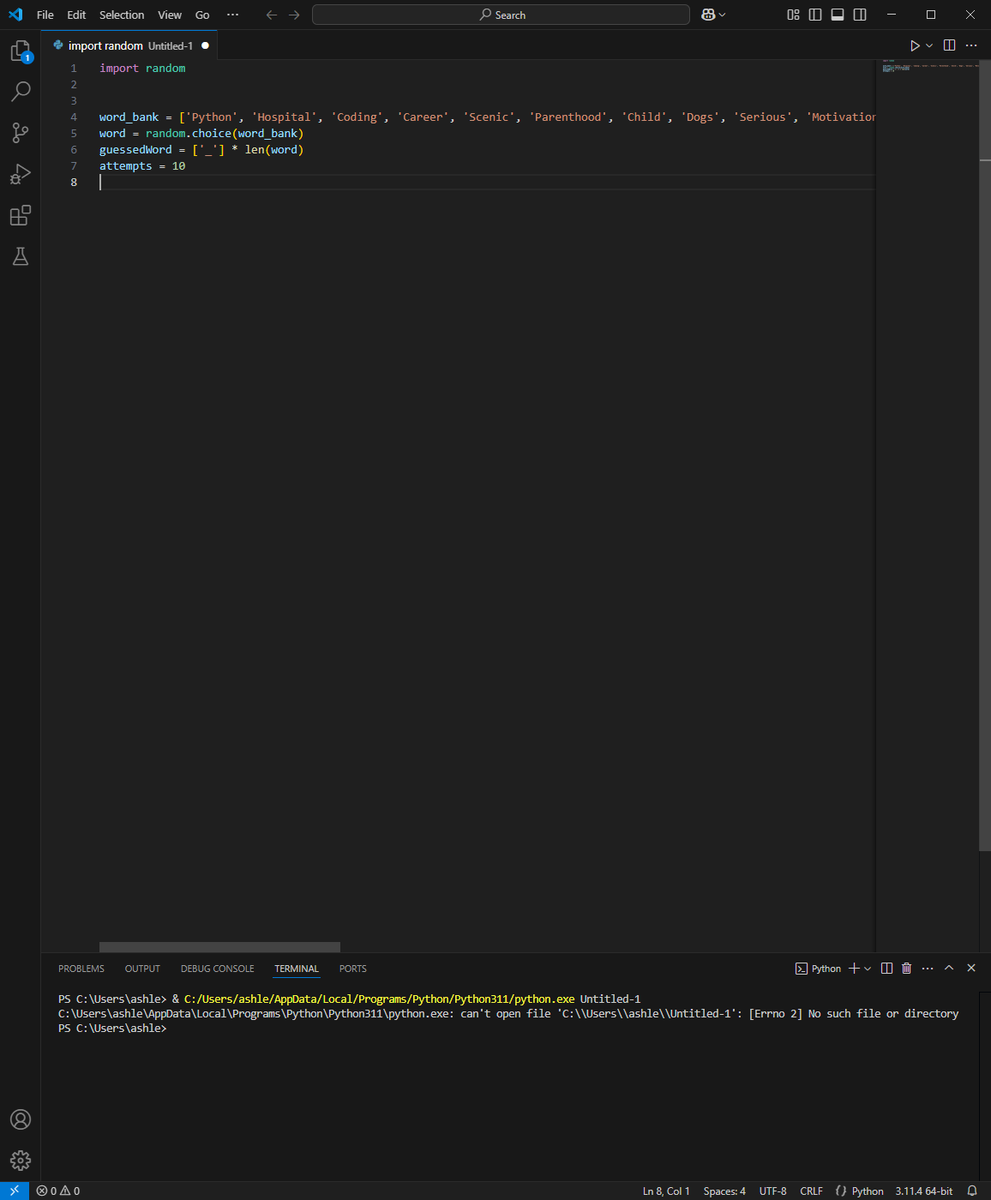Open the Selection menu
The height and width of the screenshot is (1200, 991).
pos(122,15)
